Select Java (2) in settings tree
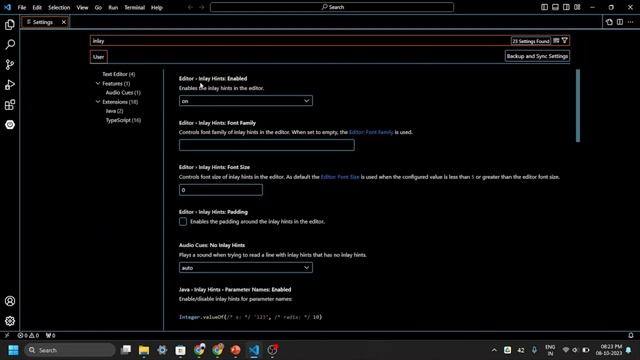 pos(114,111)
